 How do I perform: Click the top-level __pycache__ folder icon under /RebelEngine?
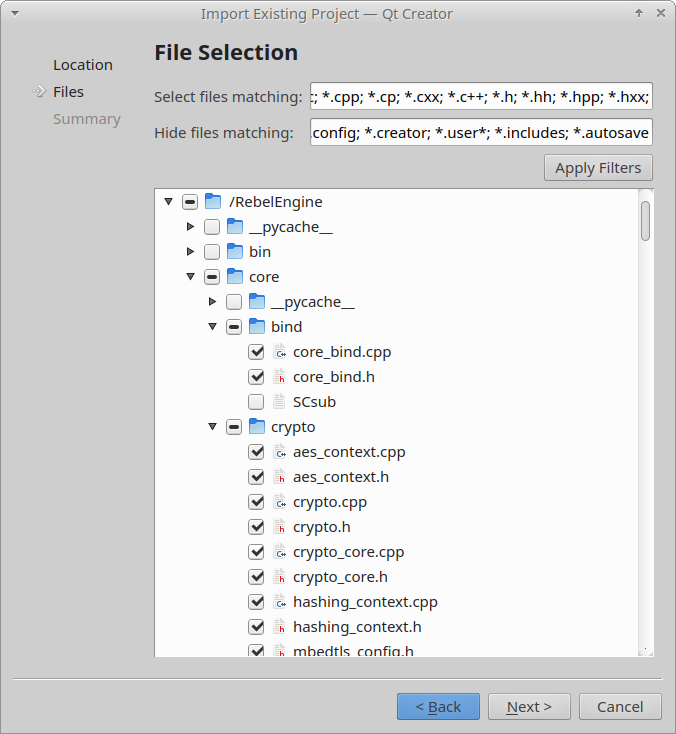235,227
